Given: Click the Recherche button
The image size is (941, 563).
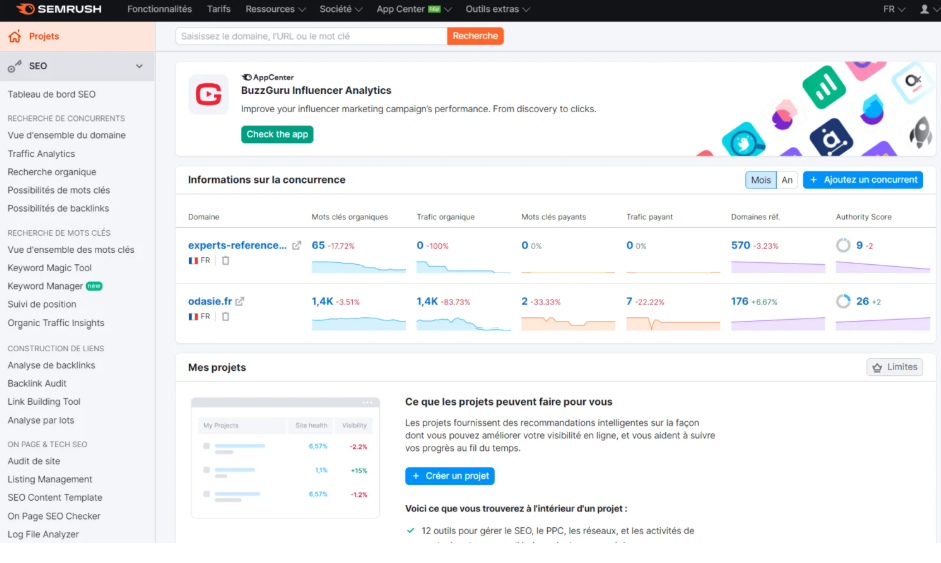Looking at the screenshot, I should [x=475, y=36].
